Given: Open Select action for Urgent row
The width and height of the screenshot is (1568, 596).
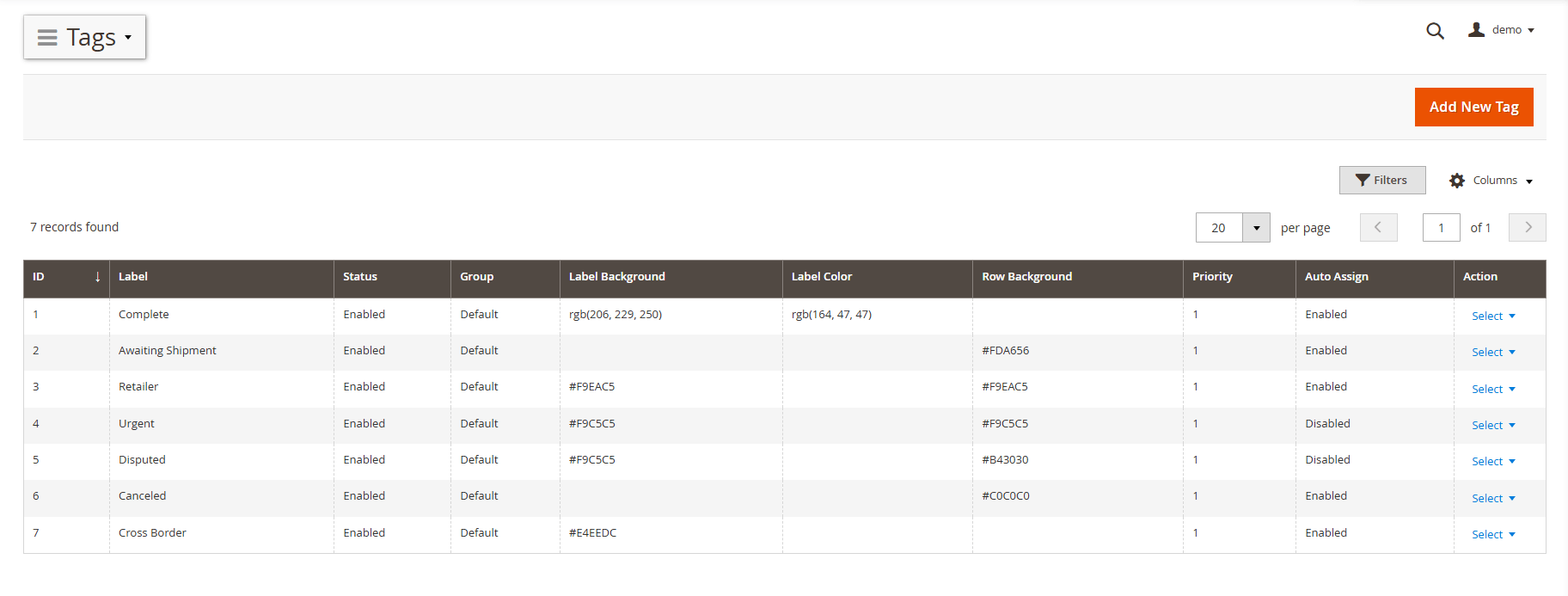Looking at the screenshot, I should pos(1492,425).
